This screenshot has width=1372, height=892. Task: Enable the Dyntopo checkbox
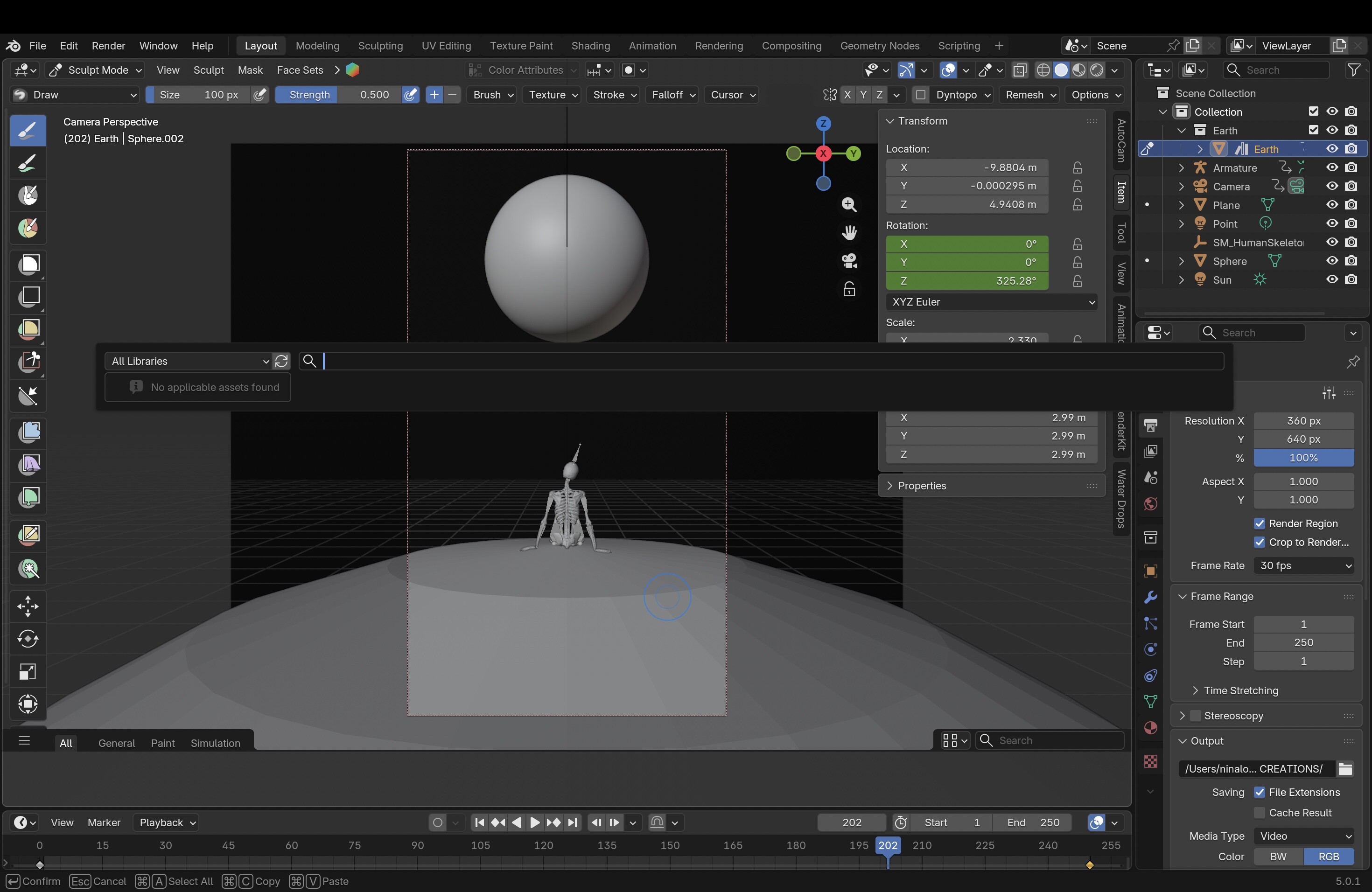coord(921,95)
